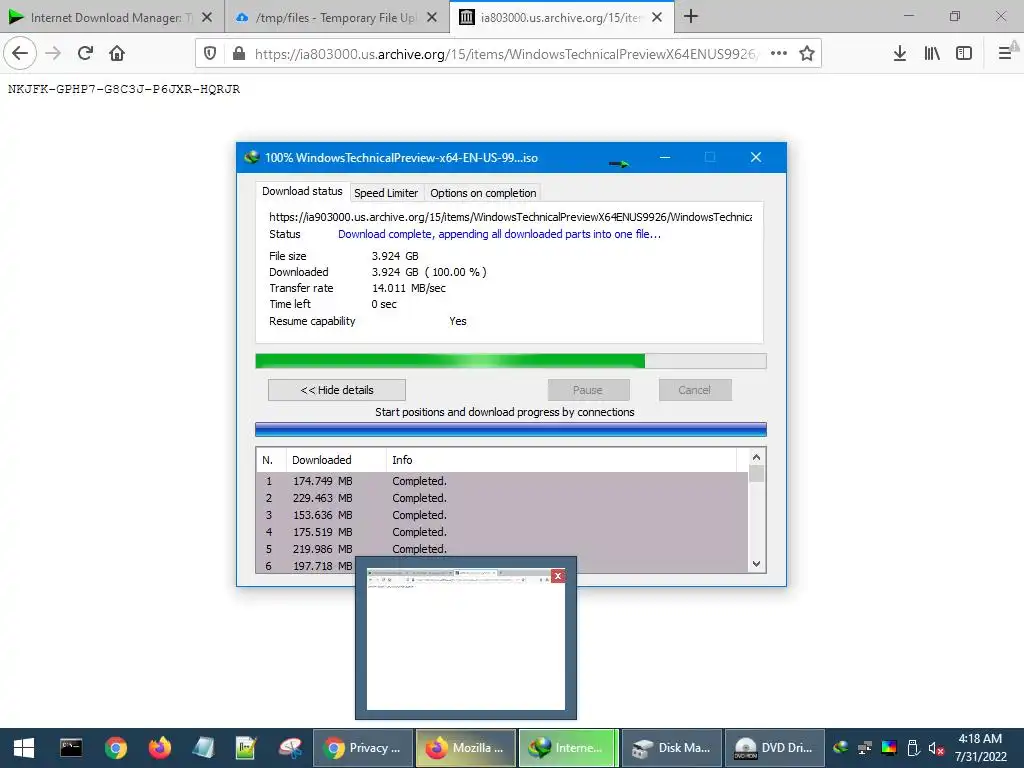1024x768 pixels.
Task: Select connection row 2 with 229.463 MB
Action: [x=502, y=498]
